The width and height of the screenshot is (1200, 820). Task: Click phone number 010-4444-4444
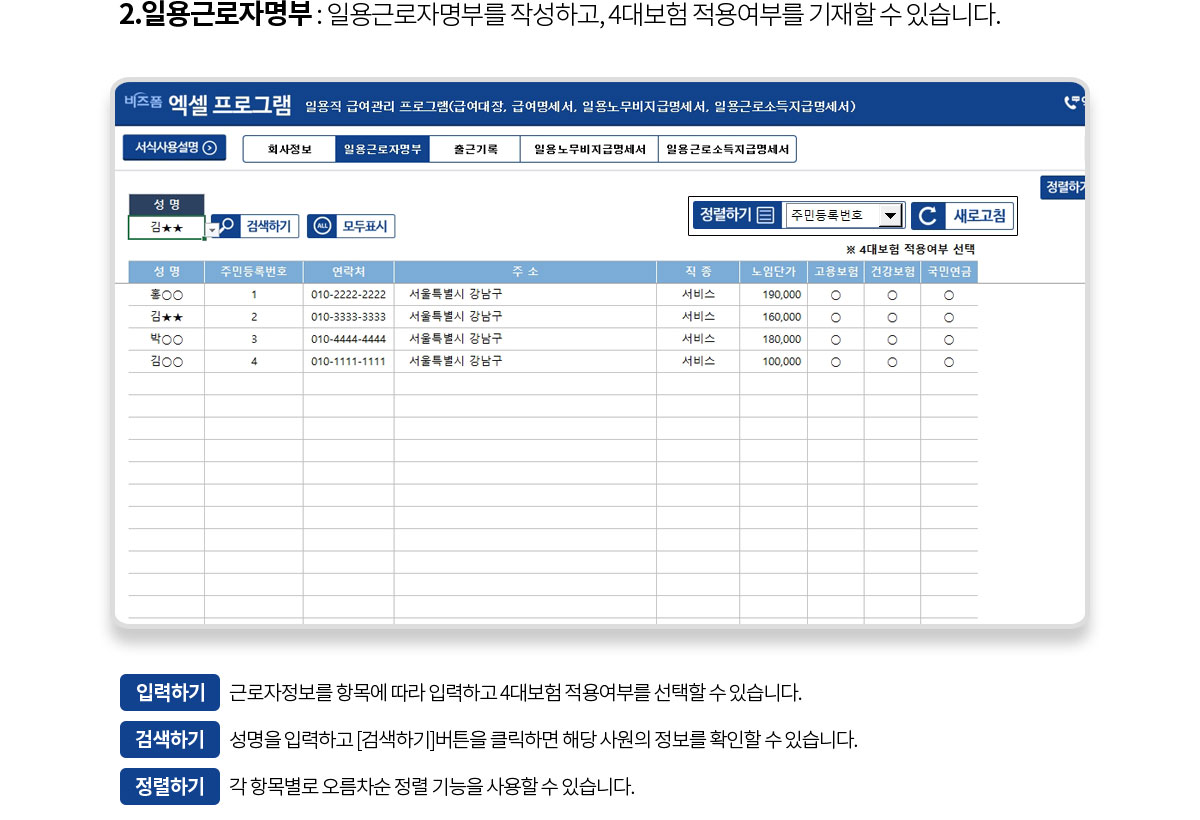click(348, 339)
